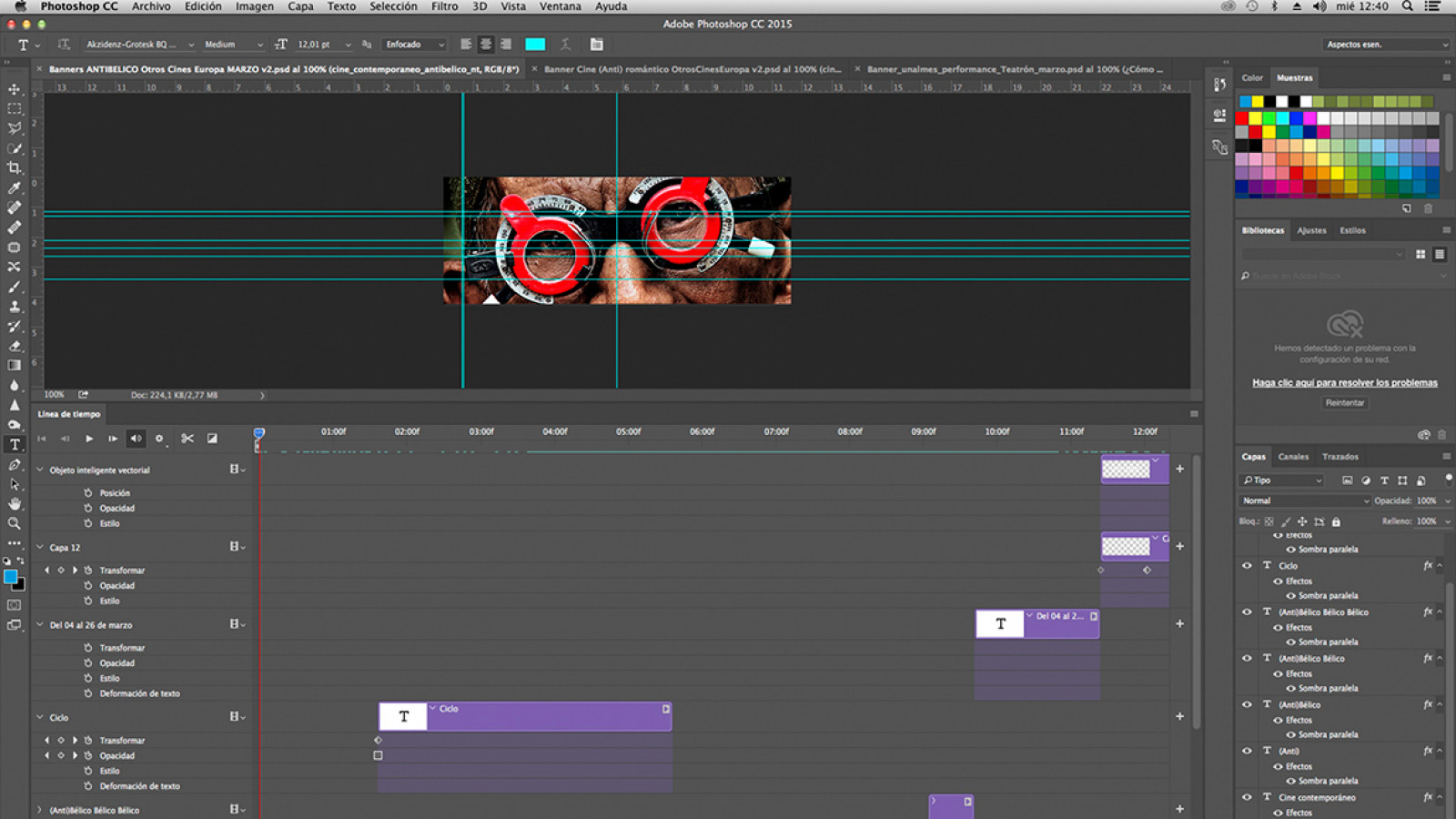This screenshot has width=1456, height=819.
Task: Hide the (Anti)Bélico Bélico layer
Action: [x=1247, y=658]
